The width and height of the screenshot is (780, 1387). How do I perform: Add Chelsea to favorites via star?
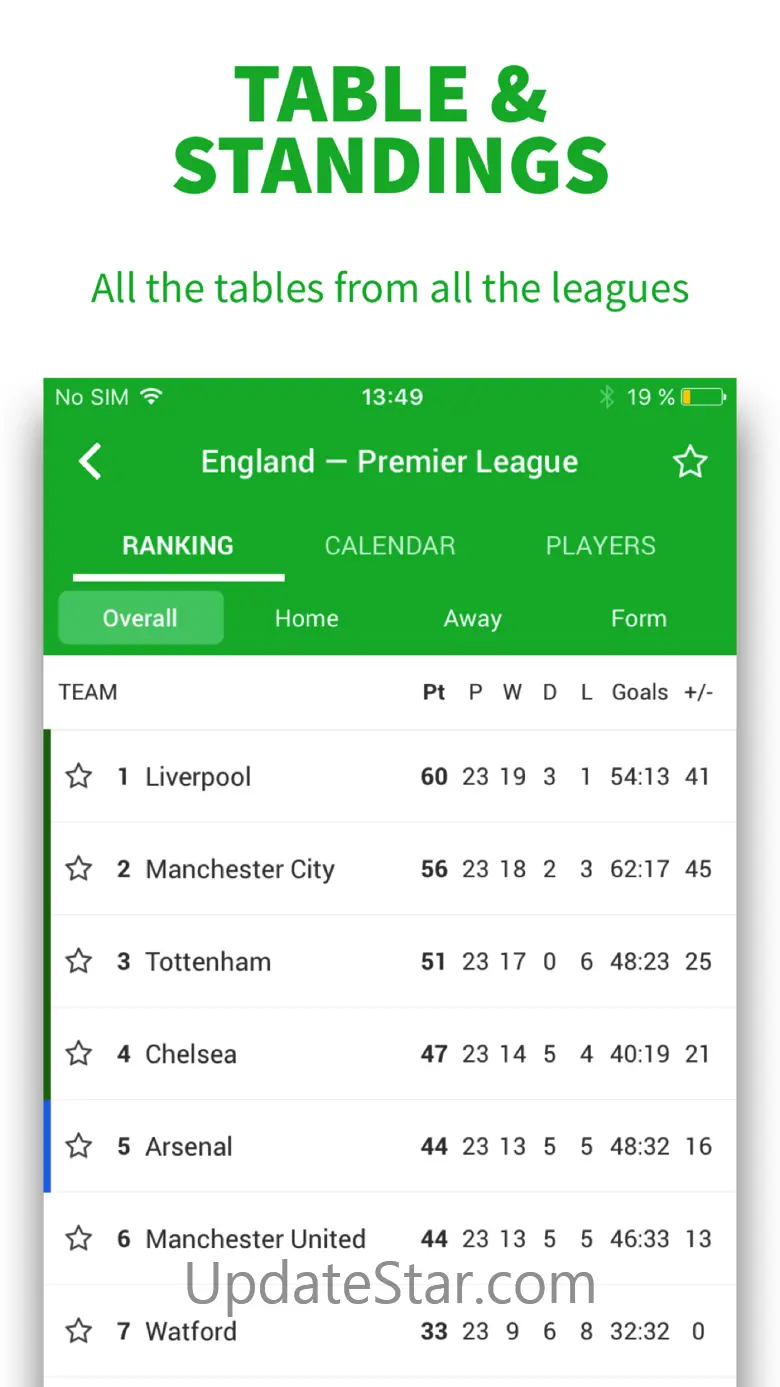[x=79, y=1053]
